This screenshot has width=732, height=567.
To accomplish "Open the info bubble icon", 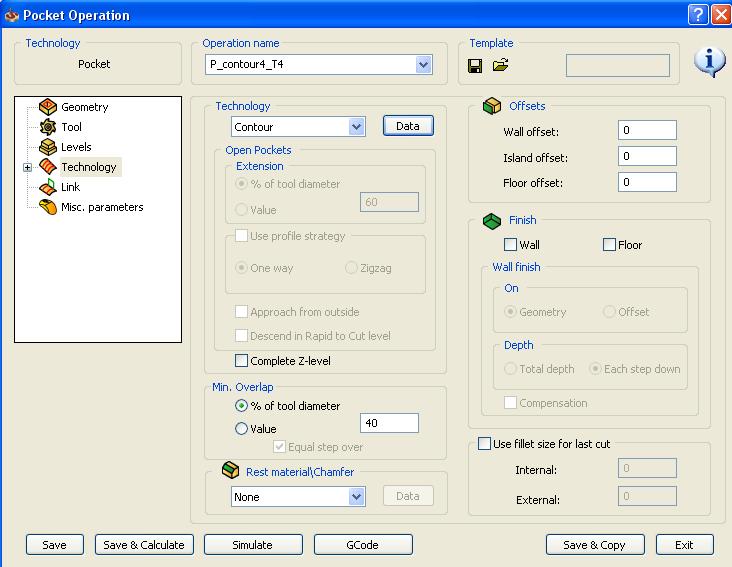I will click(x=709, y=61).
